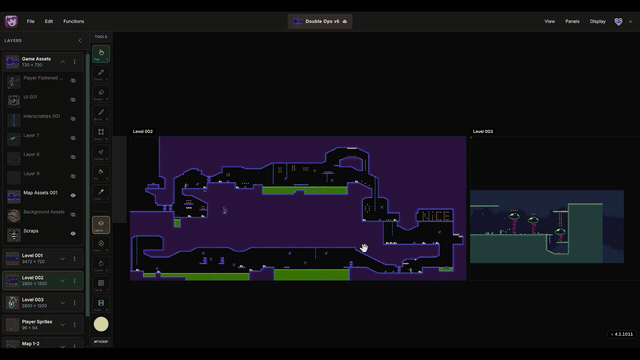Click the version 4.3.1011 badge

pos(622,334)
